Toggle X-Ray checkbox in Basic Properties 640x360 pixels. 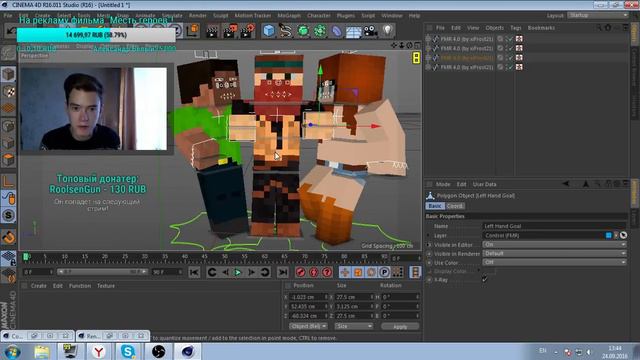point(484,279)
